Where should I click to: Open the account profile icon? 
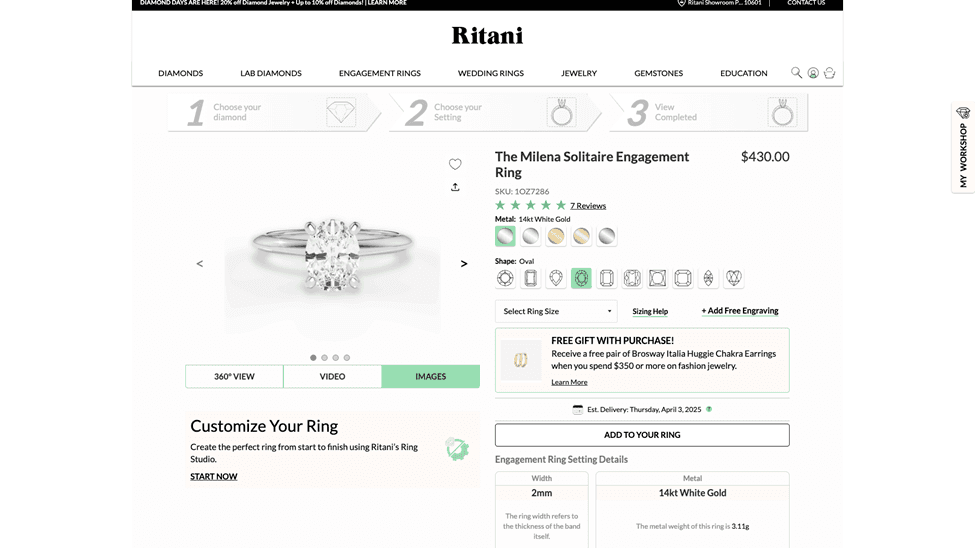(813, 73)
